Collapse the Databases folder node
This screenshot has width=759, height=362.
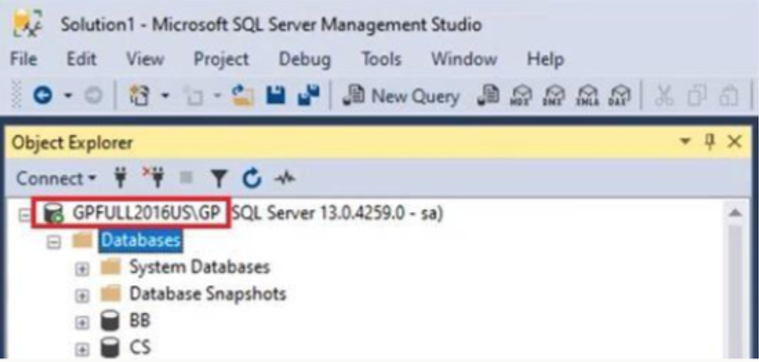[x=53, y=242]
